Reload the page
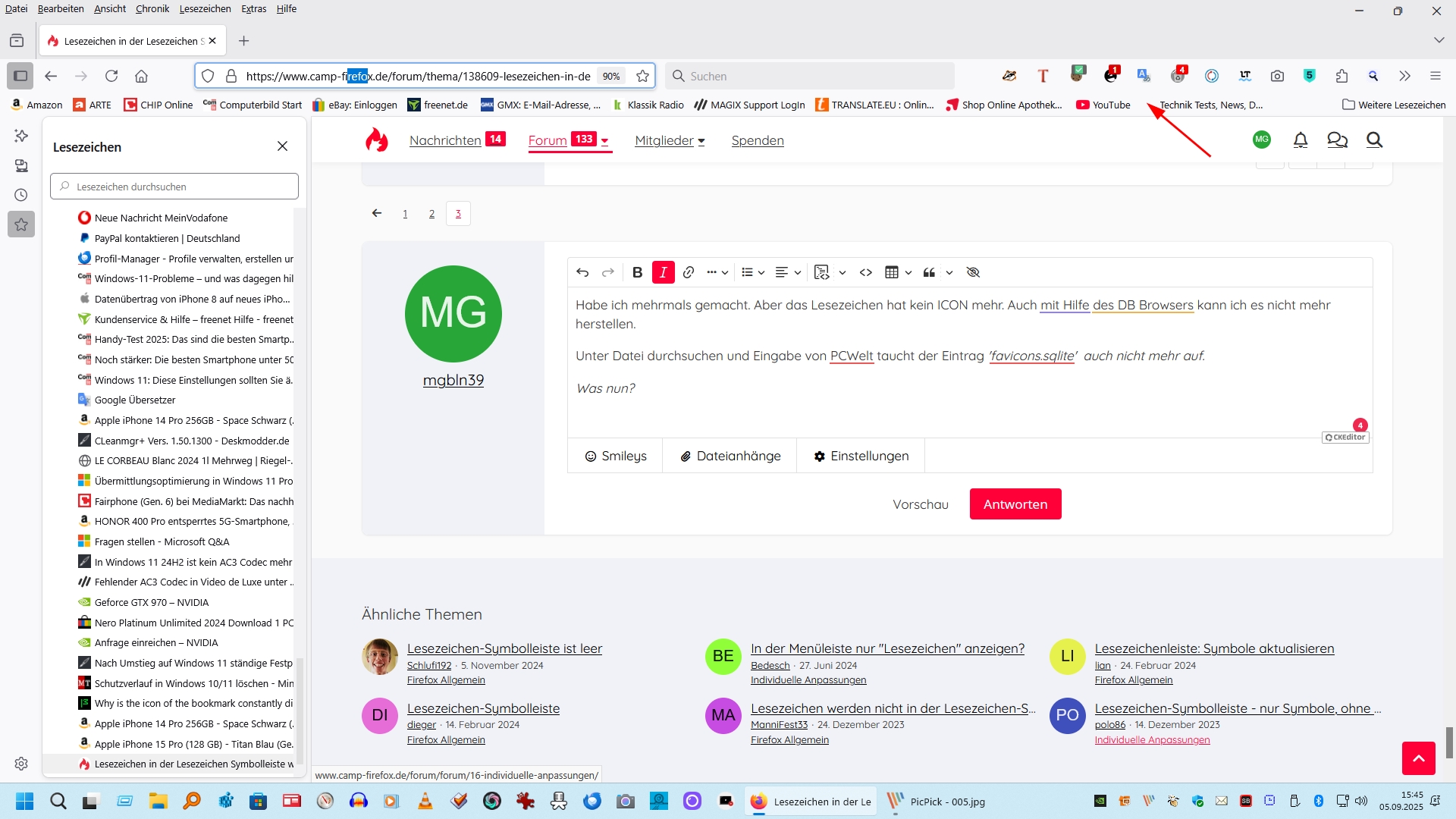The image size is (1456, 819). click(111, 76)
